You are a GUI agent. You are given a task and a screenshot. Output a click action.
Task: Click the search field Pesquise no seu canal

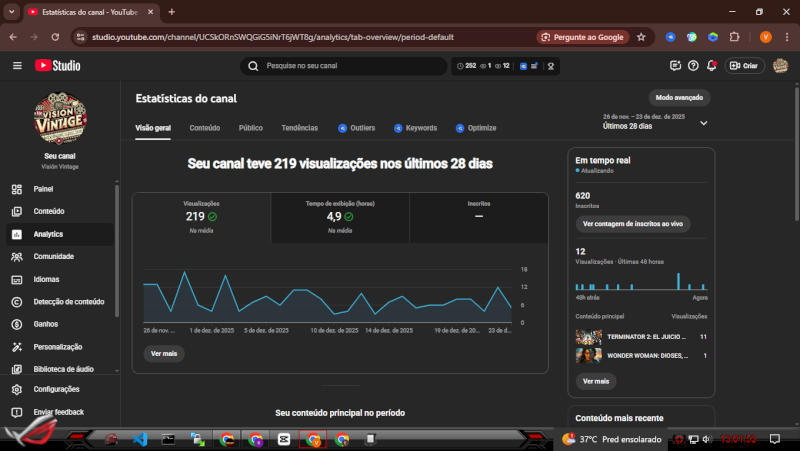click(345, 66)
